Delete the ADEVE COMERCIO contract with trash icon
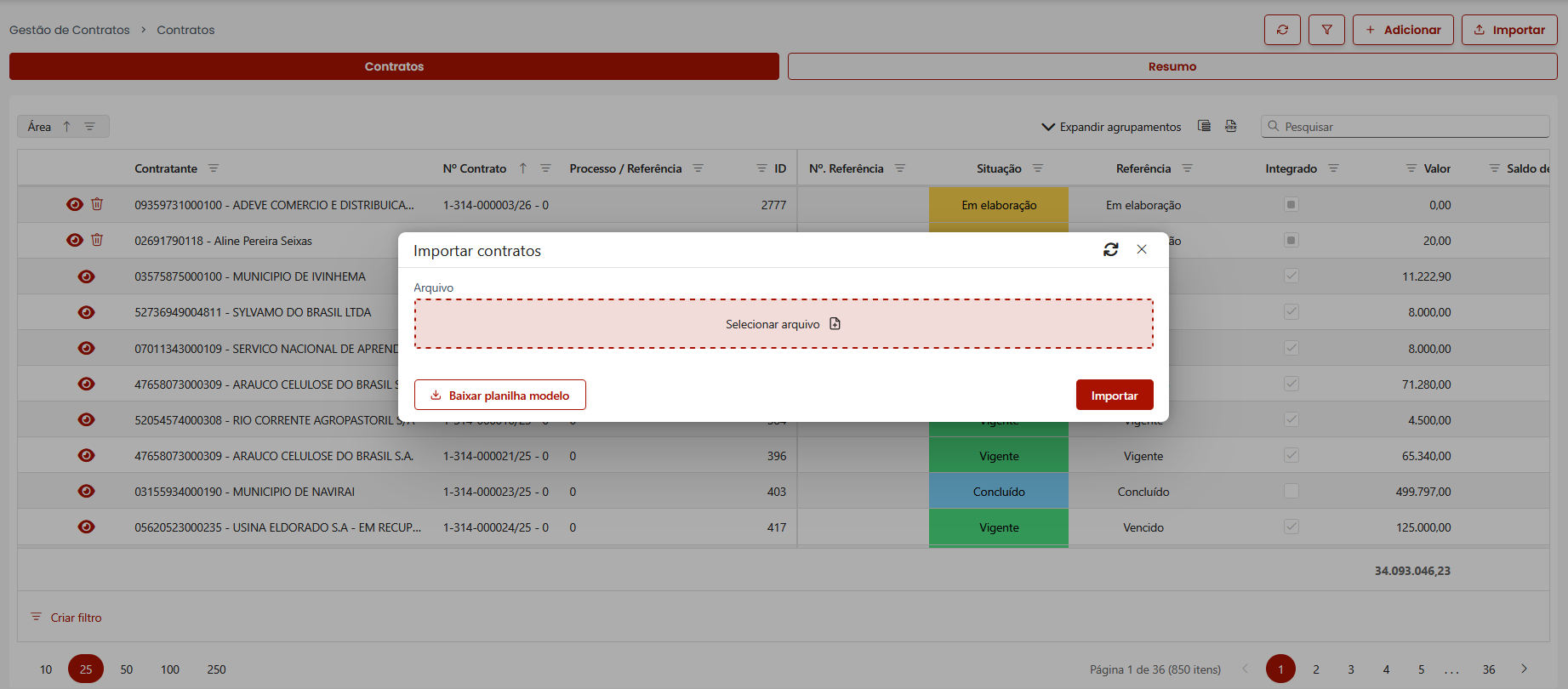The height and width of the screenshot is (689, 1568). click(97, 204)
